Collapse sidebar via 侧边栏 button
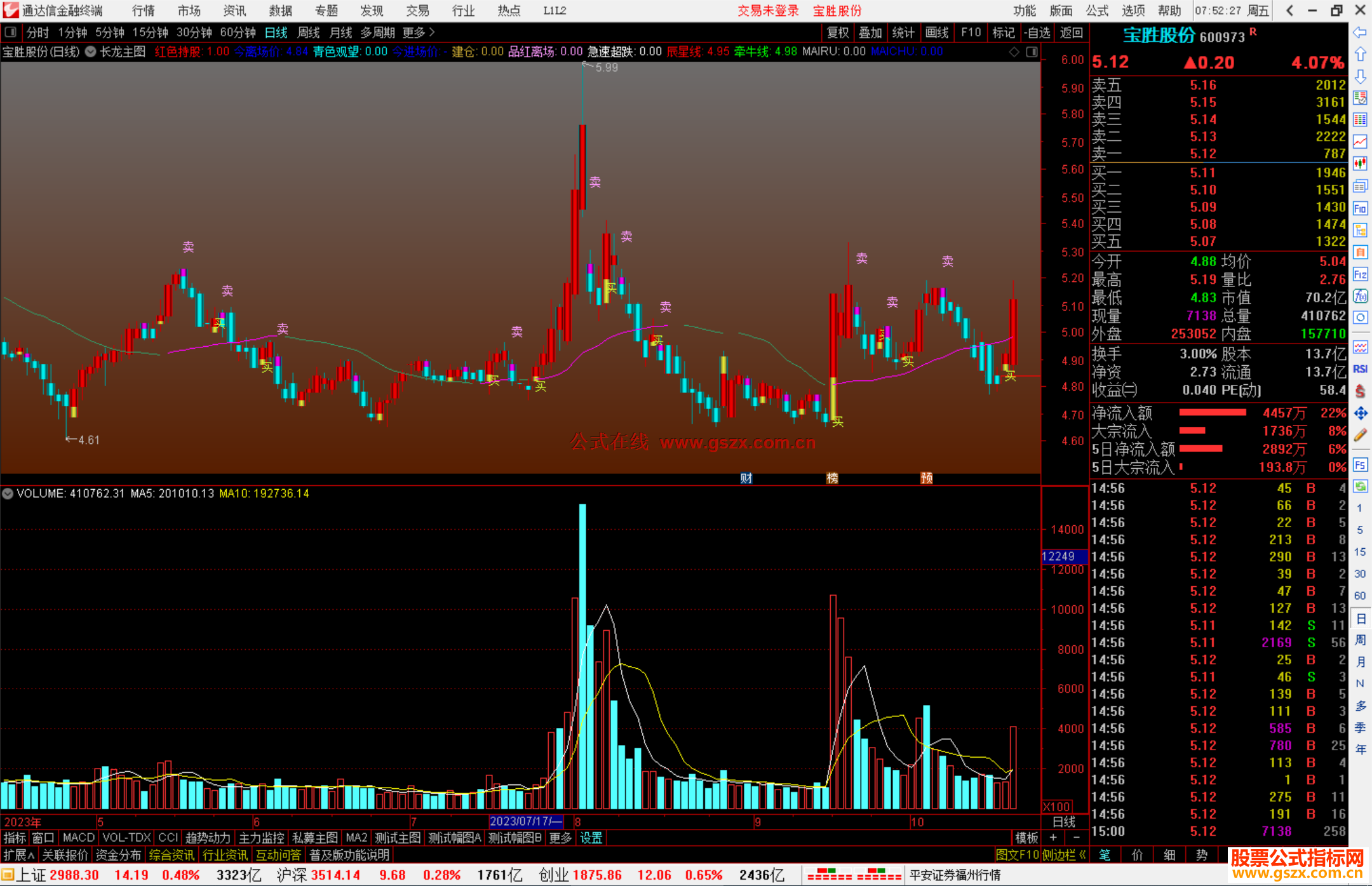The width and height of the screenshot is (1372, 886). click(x=1063, y=855)
